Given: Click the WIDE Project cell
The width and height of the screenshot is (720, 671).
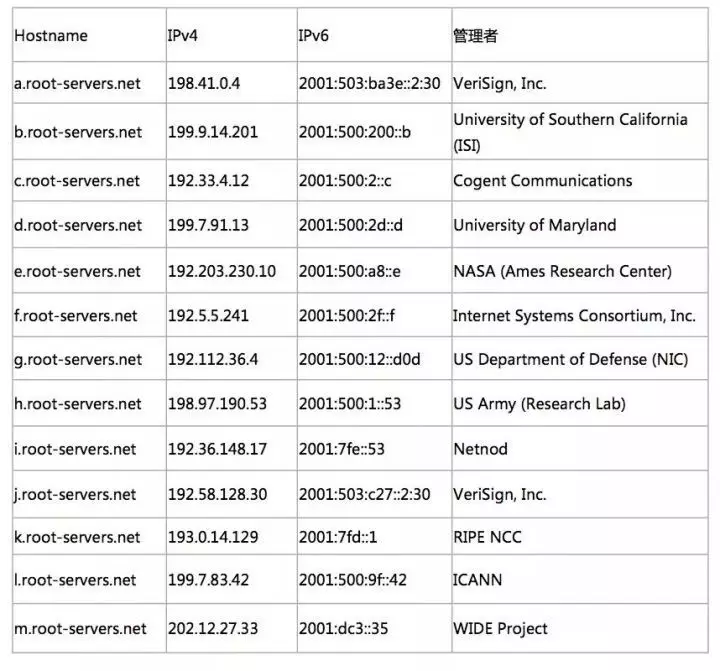Looking at the screenshot, I should click(500, 629).
